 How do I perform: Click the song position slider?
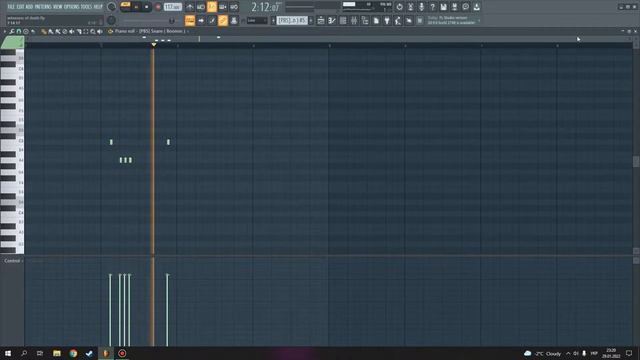149,20
